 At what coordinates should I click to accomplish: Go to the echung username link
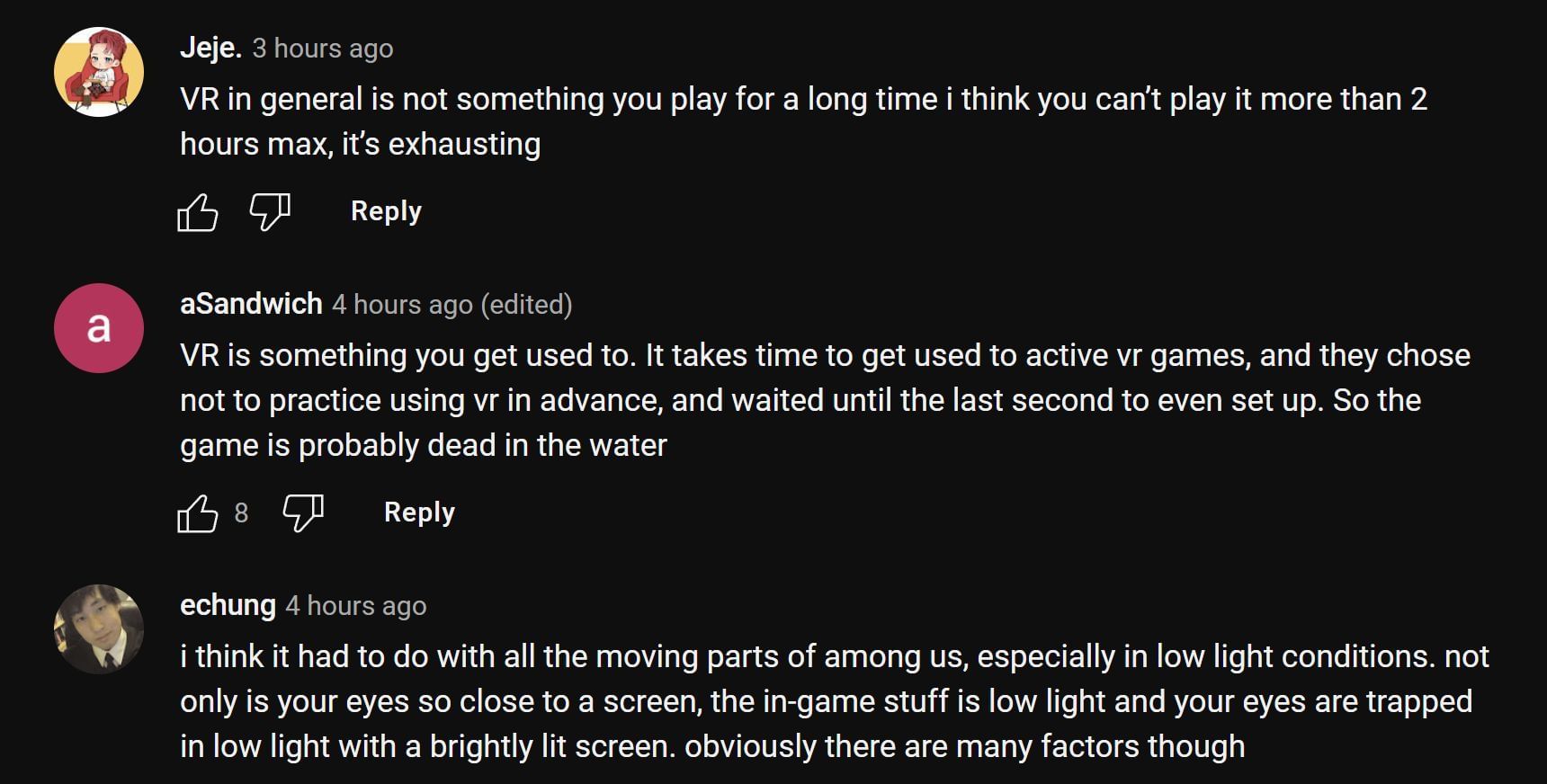pyautogui.click(x=228, y=605)
